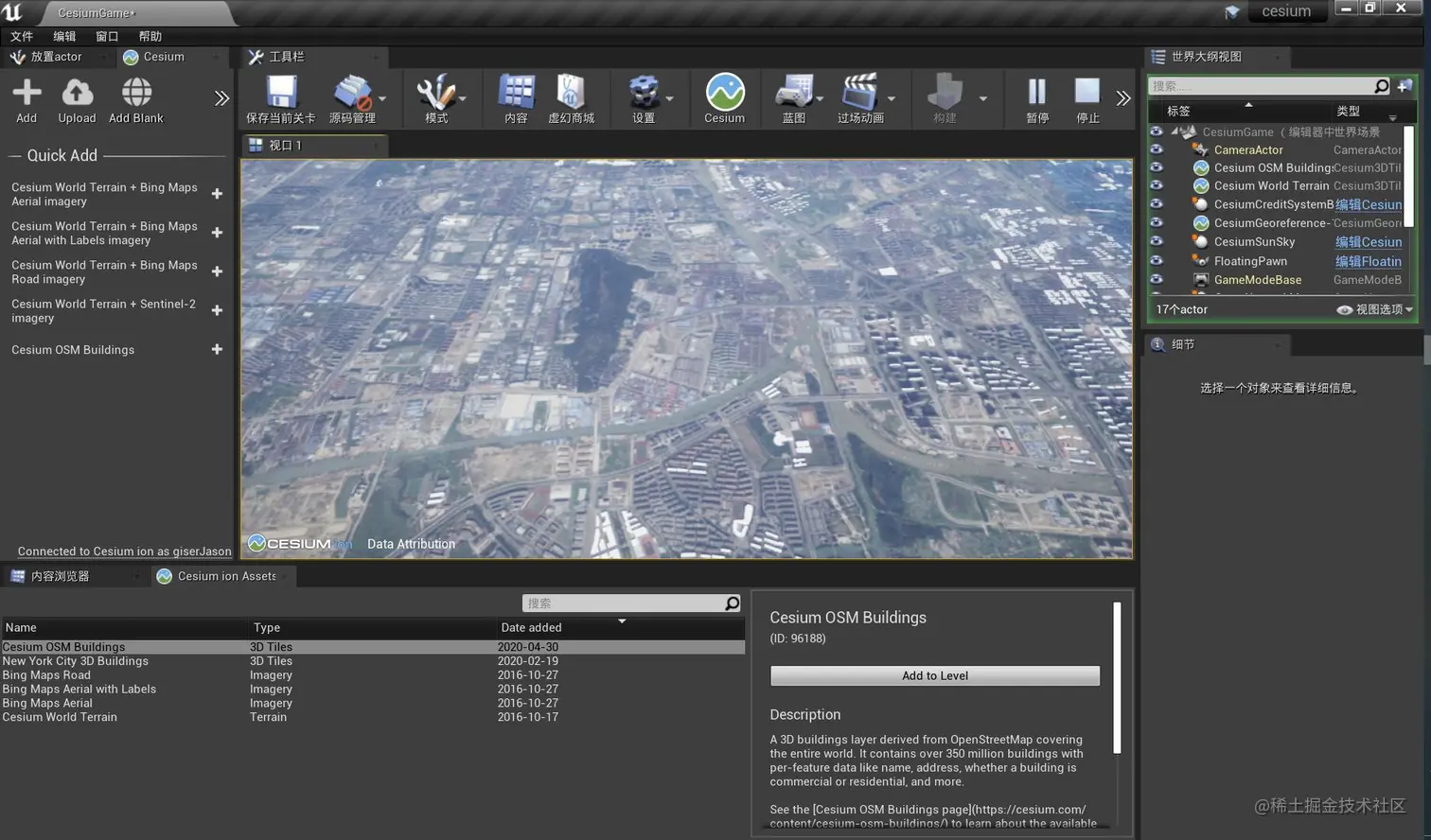Open 设置 dropdown arrow
The image size is (1431, 840).
point(669,98)
